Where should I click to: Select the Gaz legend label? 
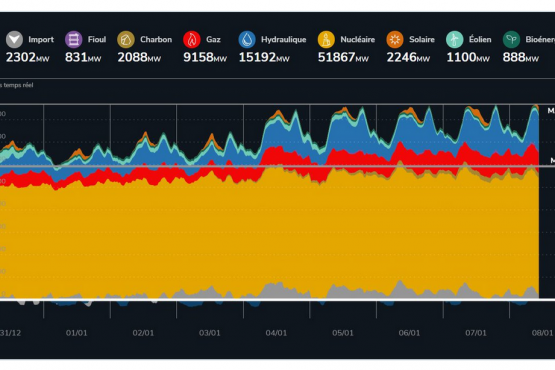(213, 39)
